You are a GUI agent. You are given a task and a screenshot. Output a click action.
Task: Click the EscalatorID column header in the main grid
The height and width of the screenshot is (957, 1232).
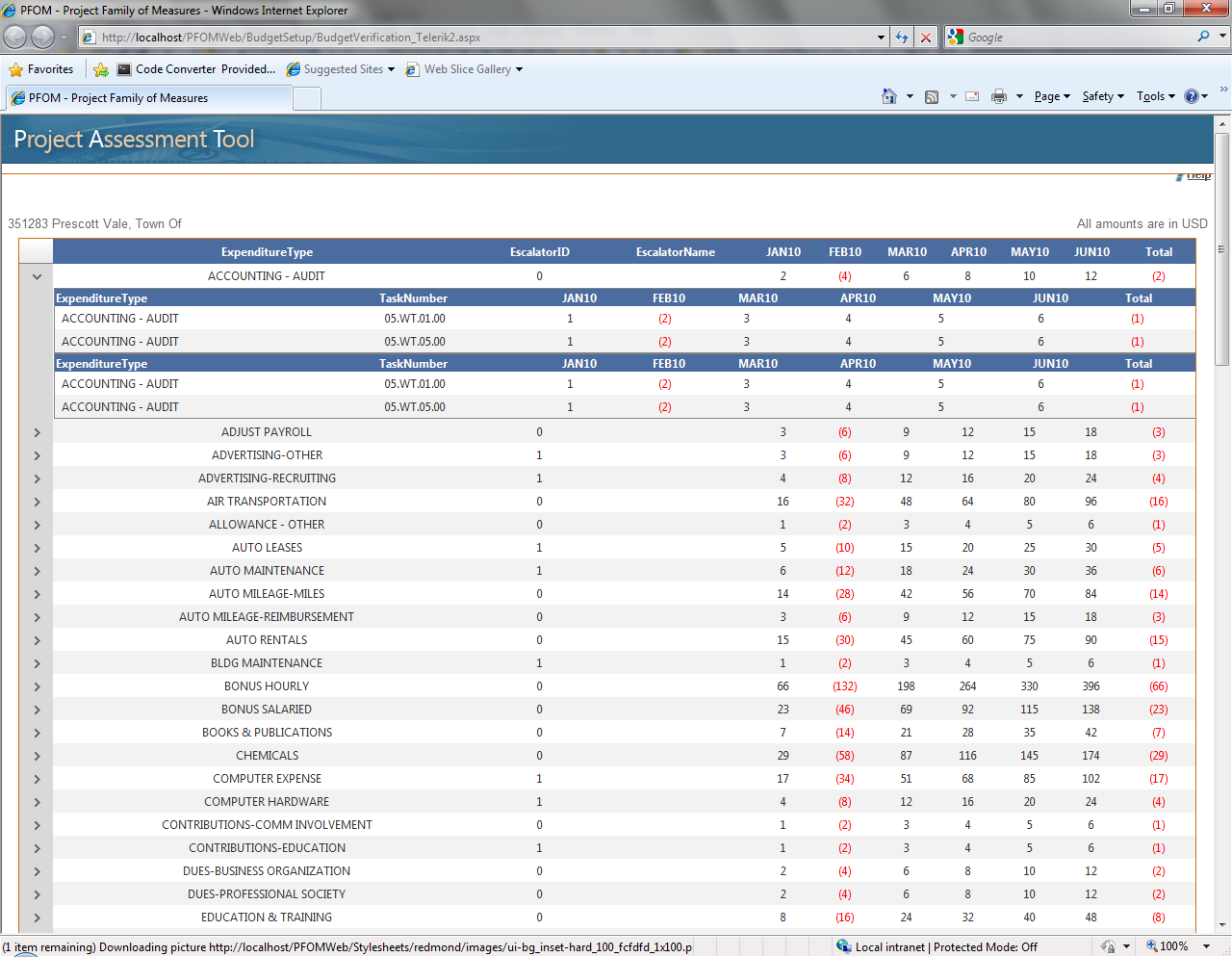[x=540, y=252]
